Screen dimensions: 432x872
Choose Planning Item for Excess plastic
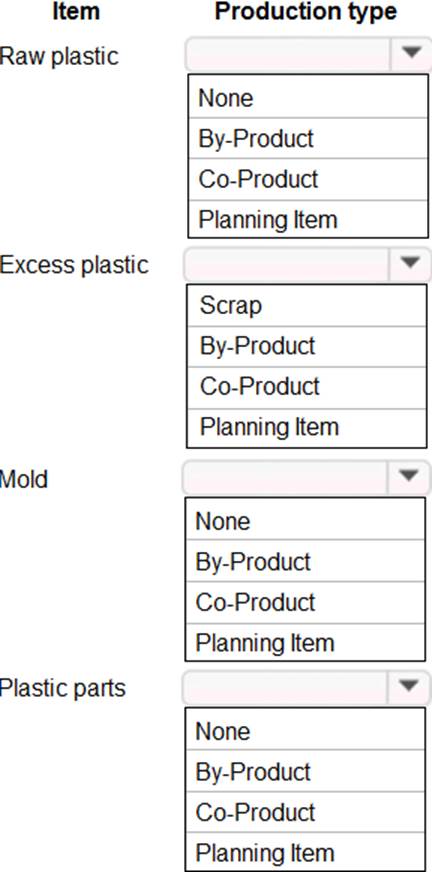tap(307, 427)
